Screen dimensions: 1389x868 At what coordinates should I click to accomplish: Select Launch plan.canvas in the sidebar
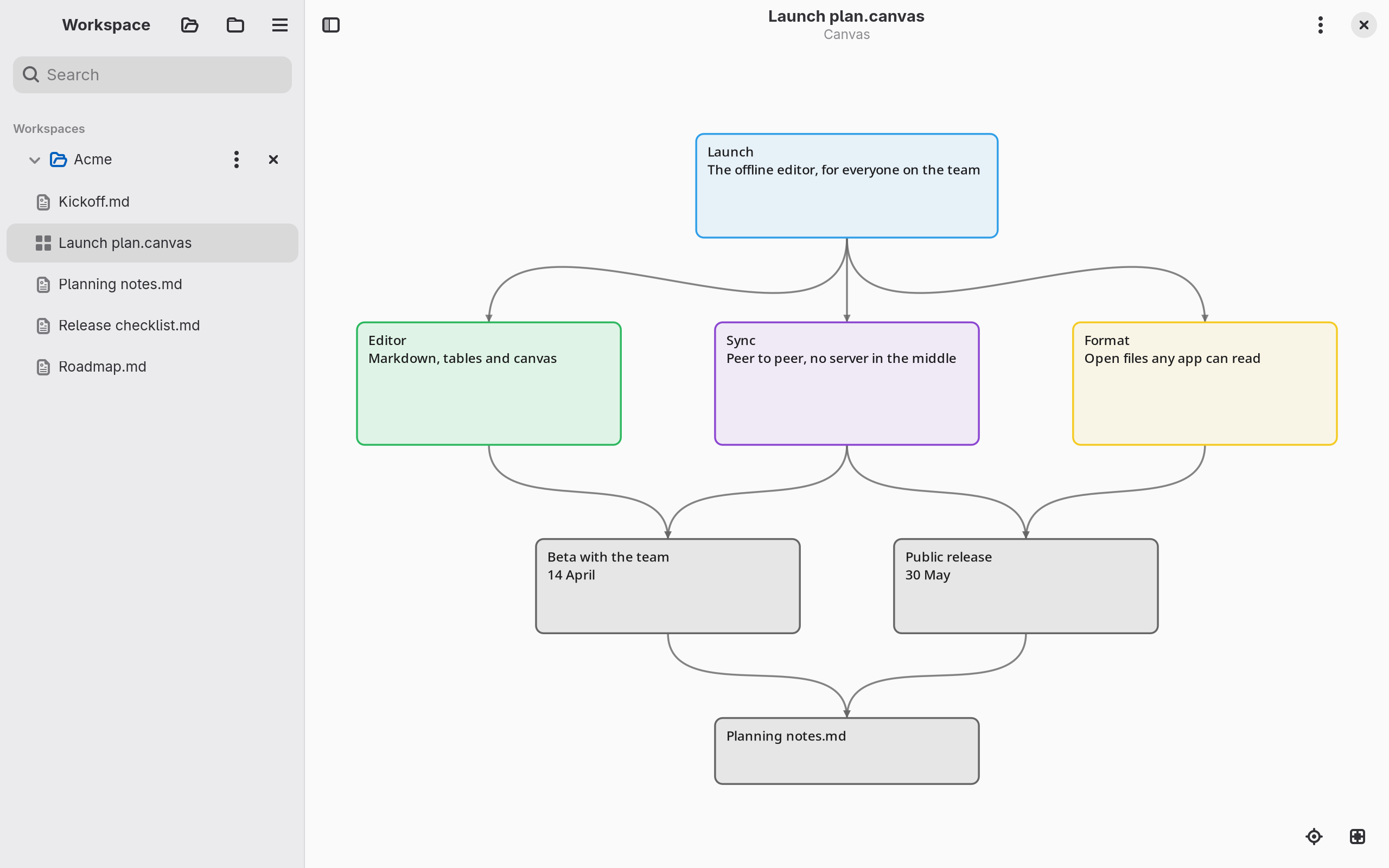152,243
